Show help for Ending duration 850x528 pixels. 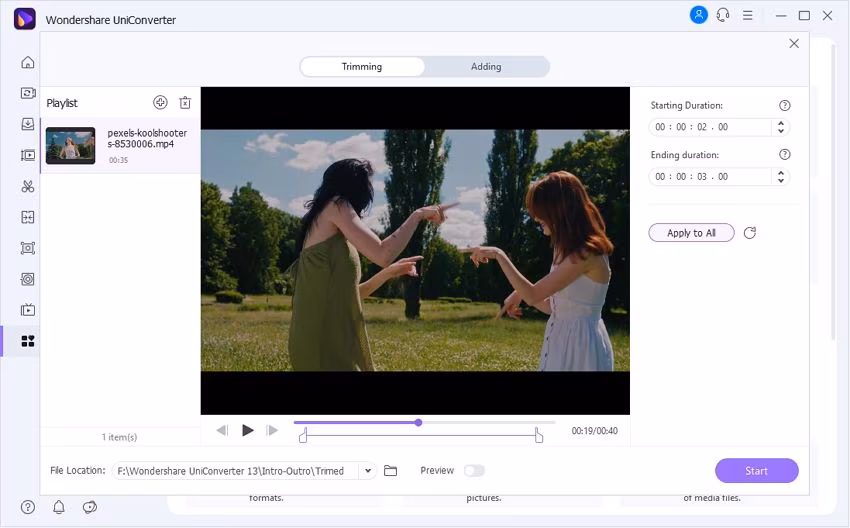(784, 155)
